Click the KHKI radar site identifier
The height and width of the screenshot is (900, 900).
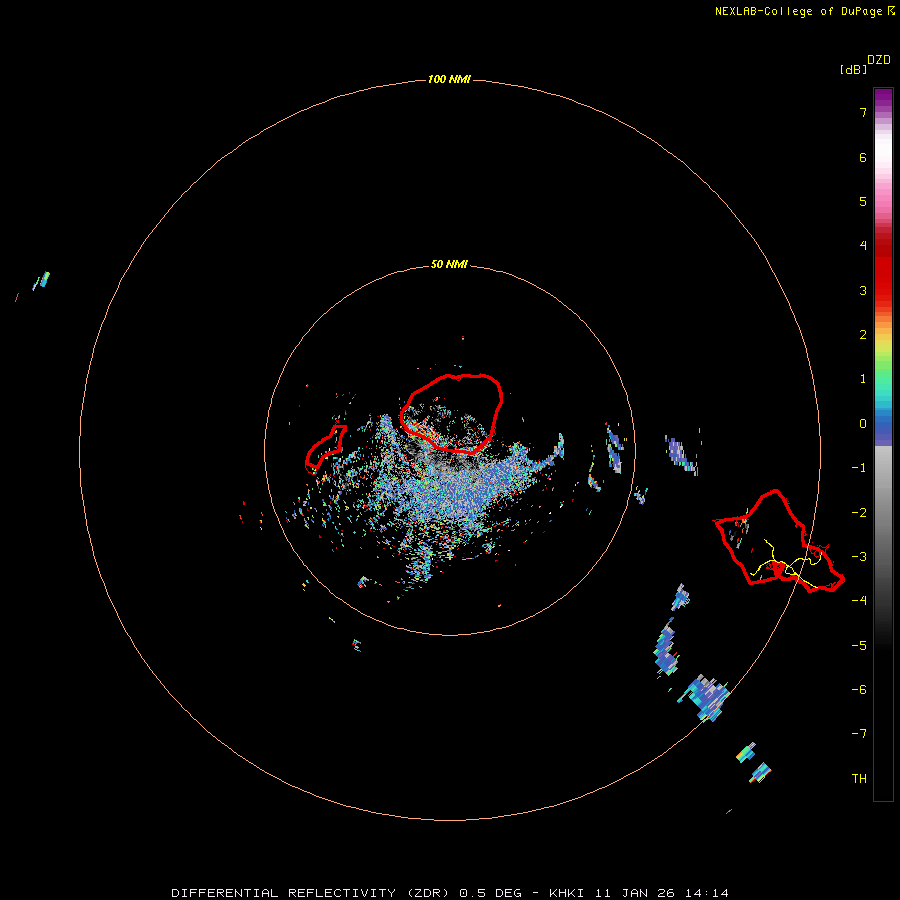click(566, 893)
